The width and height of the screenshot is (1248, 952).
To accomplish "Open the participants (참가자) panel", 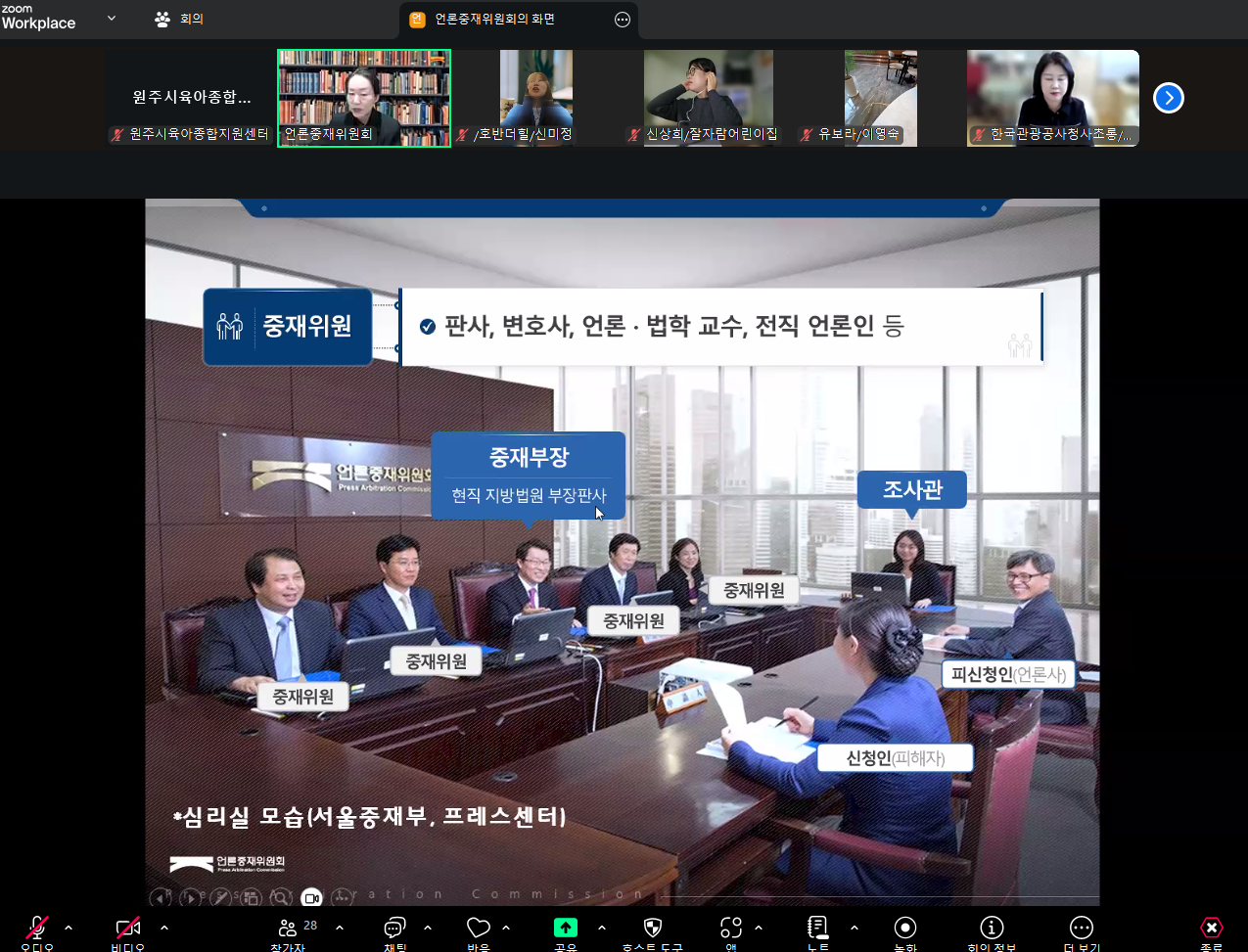I will point(289,929).
